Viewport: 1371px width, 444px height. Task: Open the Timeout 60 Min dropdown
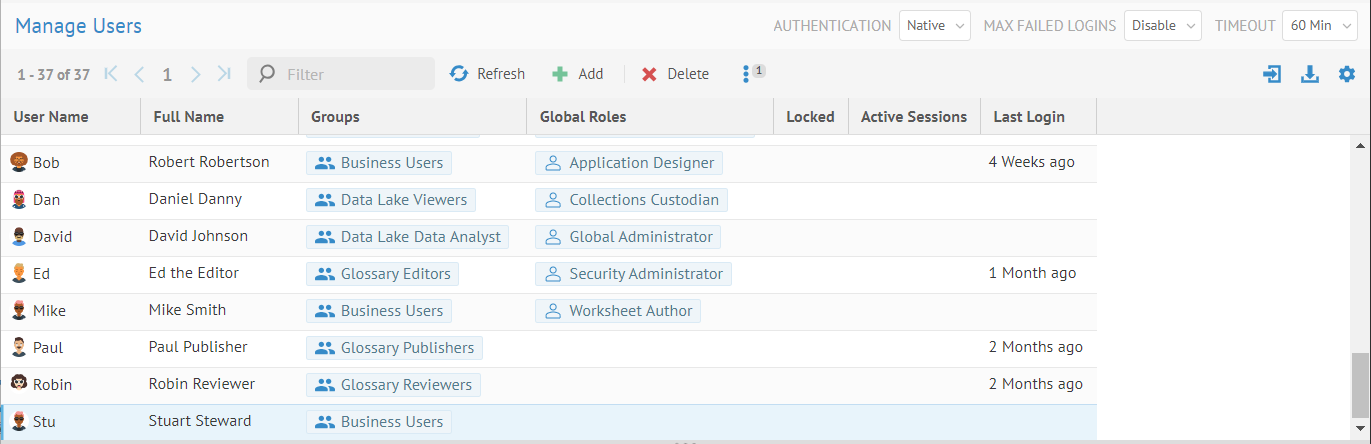[1319, 26]
